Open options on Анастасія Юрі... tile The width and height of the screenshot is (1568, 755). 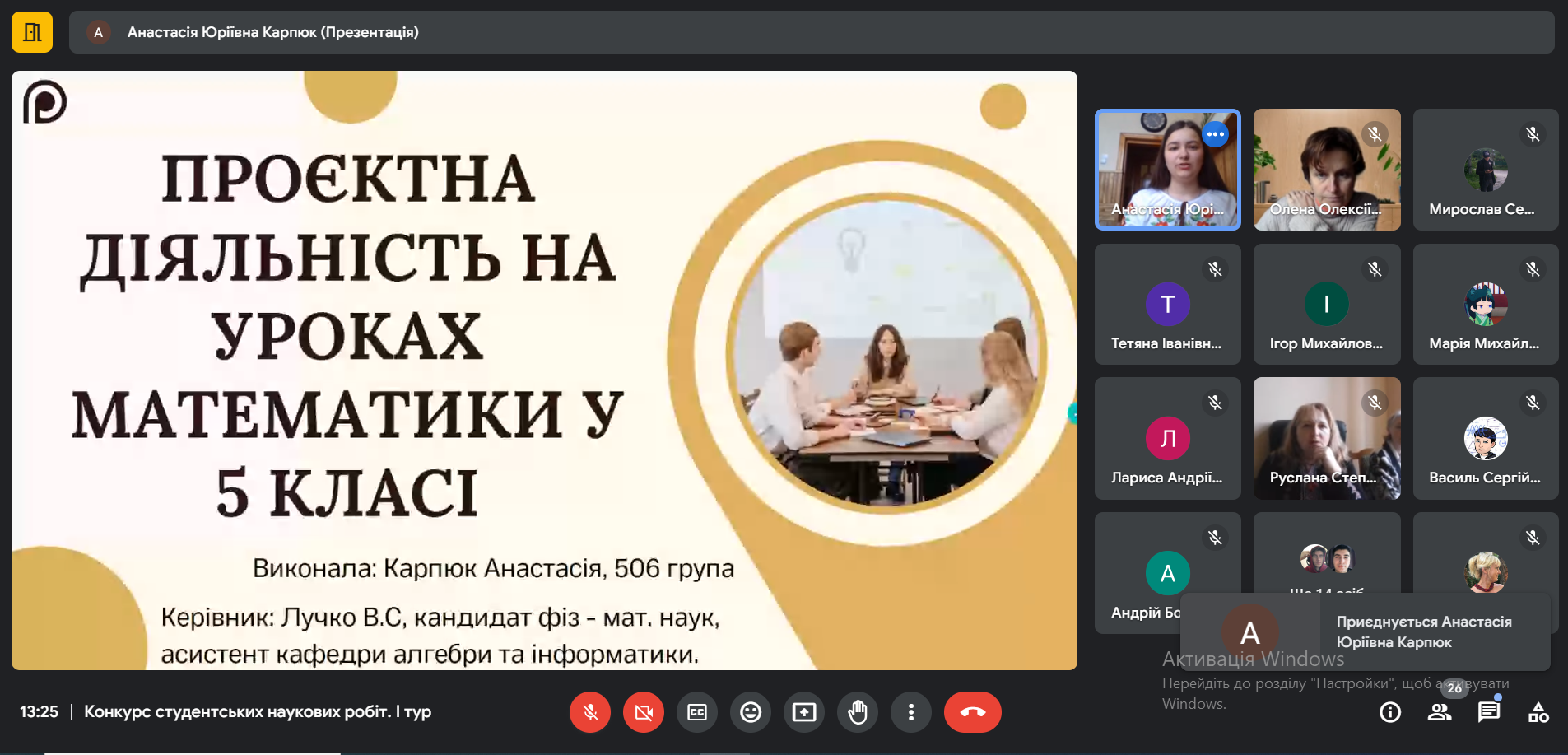pos(1216,134)
